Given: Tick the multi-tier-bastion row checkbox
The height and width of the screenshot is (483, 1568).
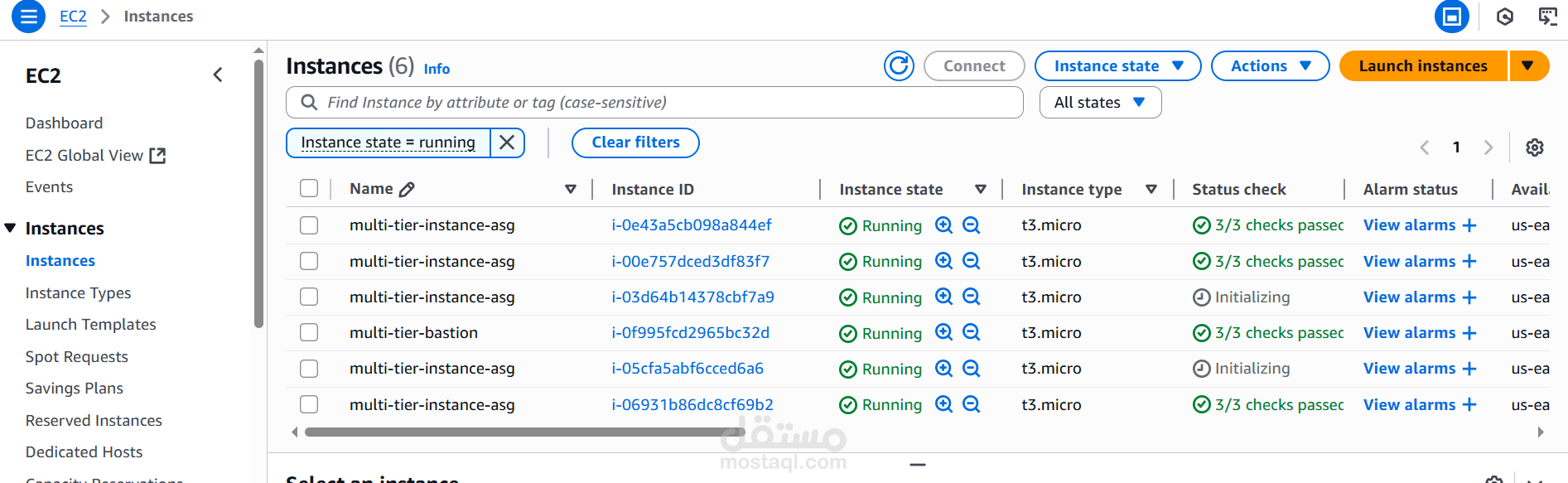Looking at the screenshot, I should tap(309, 332).
